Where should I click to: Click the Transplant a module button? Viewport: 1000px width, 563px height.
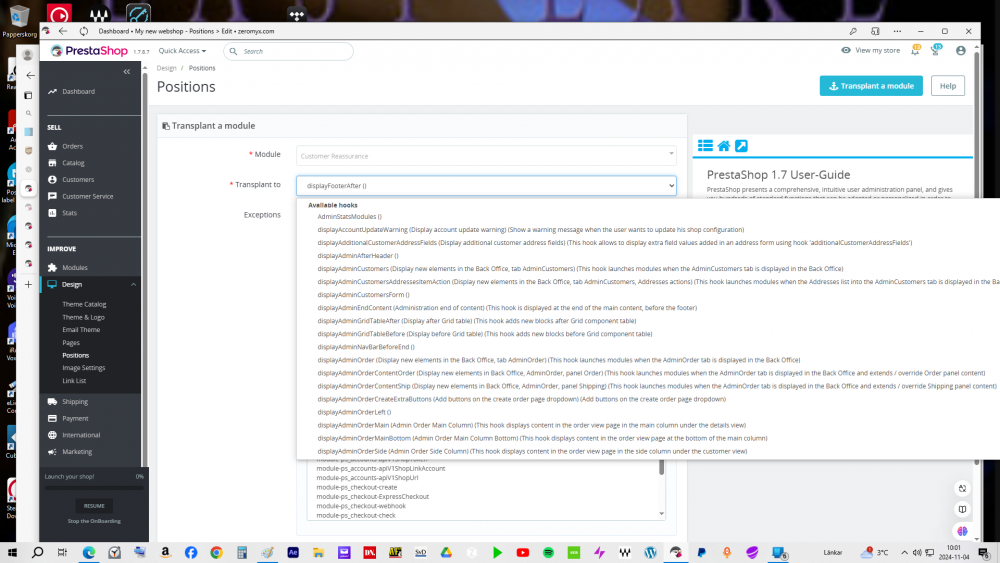click(871, 85)
